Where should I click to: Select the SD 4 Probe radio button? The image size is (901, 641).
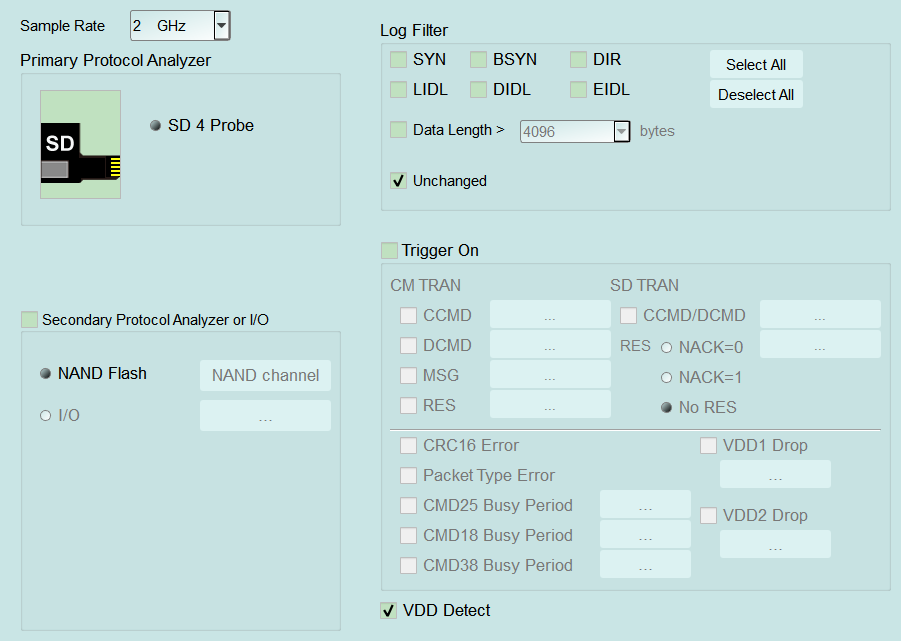(155, 125)
